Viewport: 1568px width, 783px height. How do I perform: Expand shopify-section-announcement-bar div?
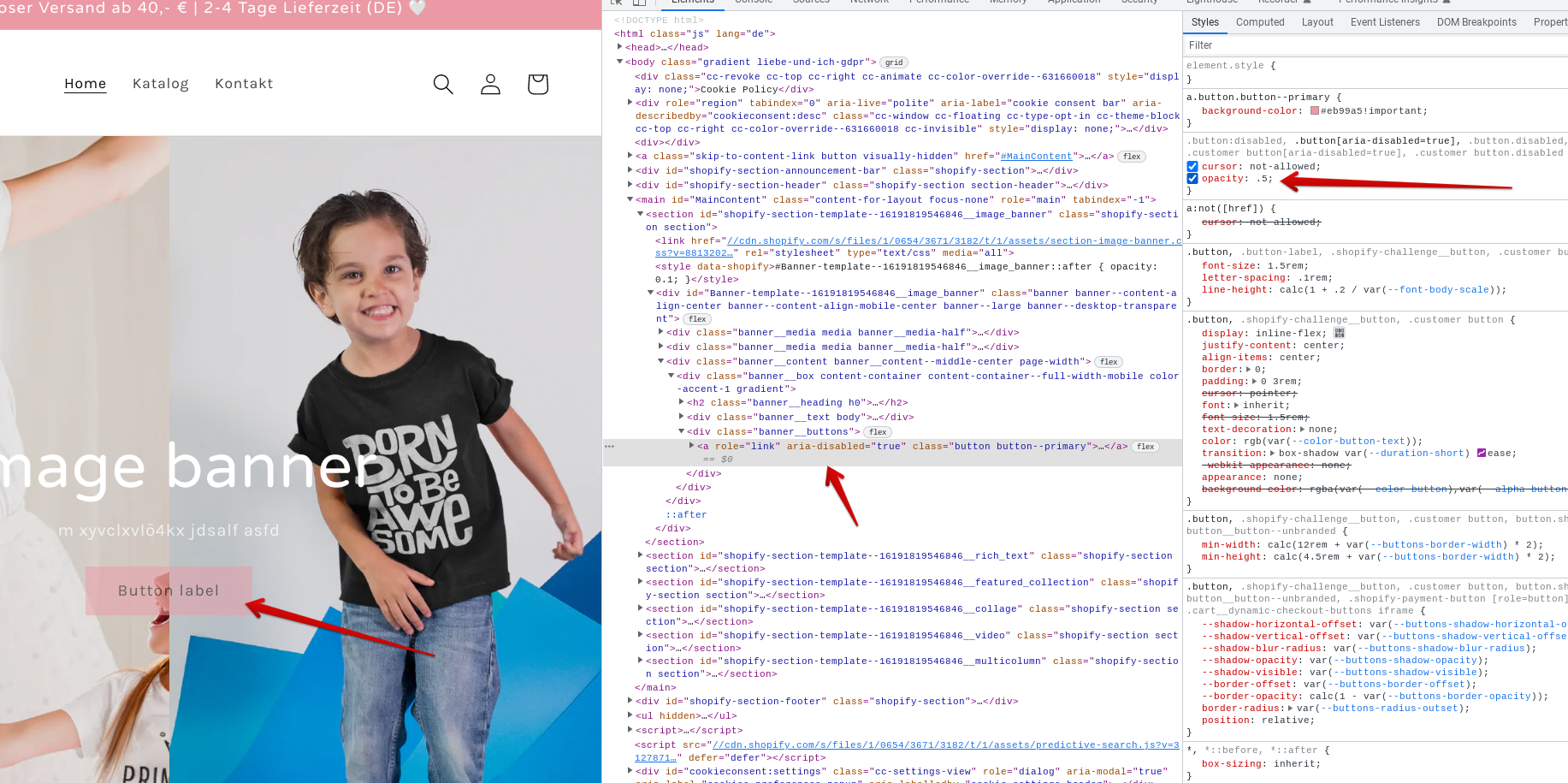[630, 170]
